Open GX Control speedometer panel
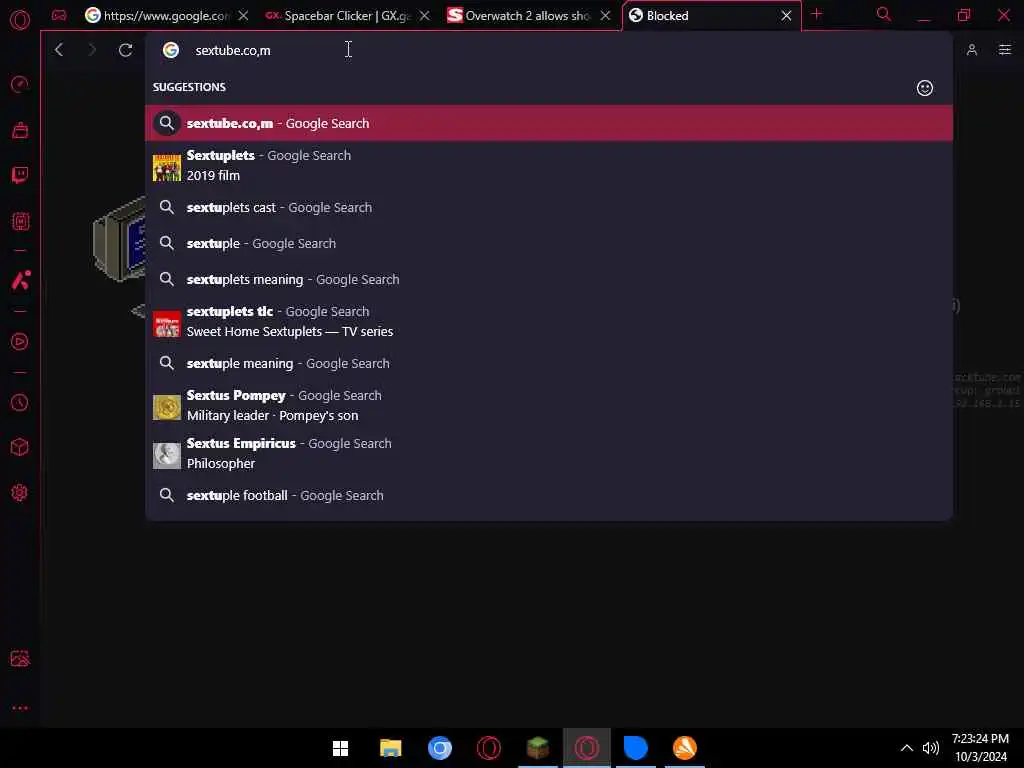Image resolution: width=1024 pixels, height=768 pixels. point(20,84)
